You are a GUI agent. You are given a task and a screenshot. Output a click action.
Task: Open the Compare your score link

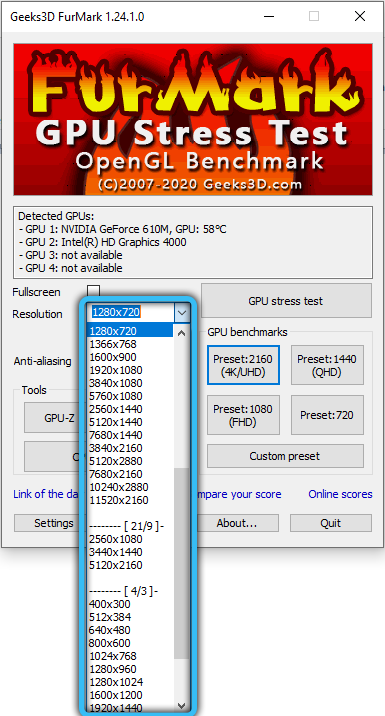tap(240, 494)
